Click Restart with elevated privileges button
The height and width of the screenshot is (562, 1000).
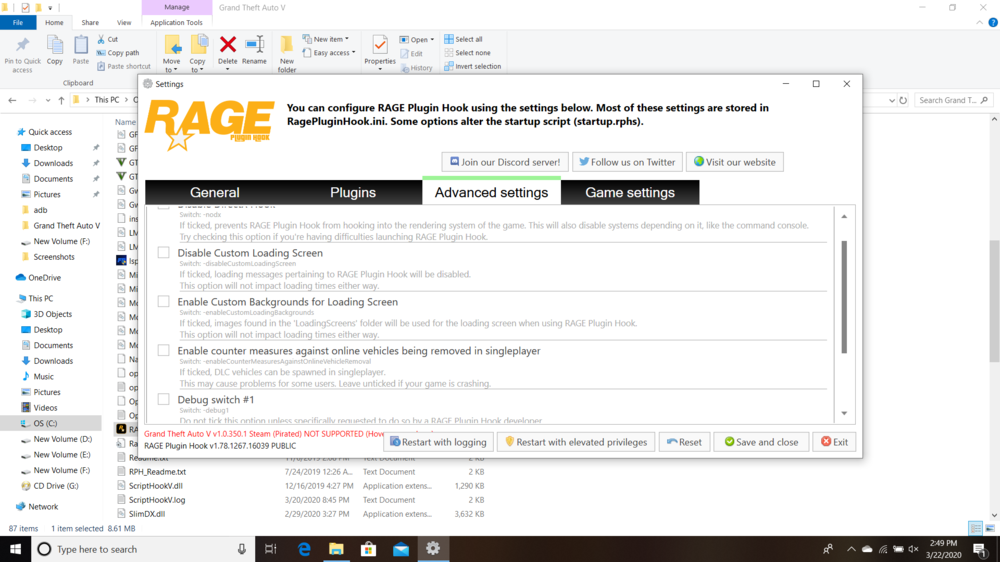tap(576, 442)
